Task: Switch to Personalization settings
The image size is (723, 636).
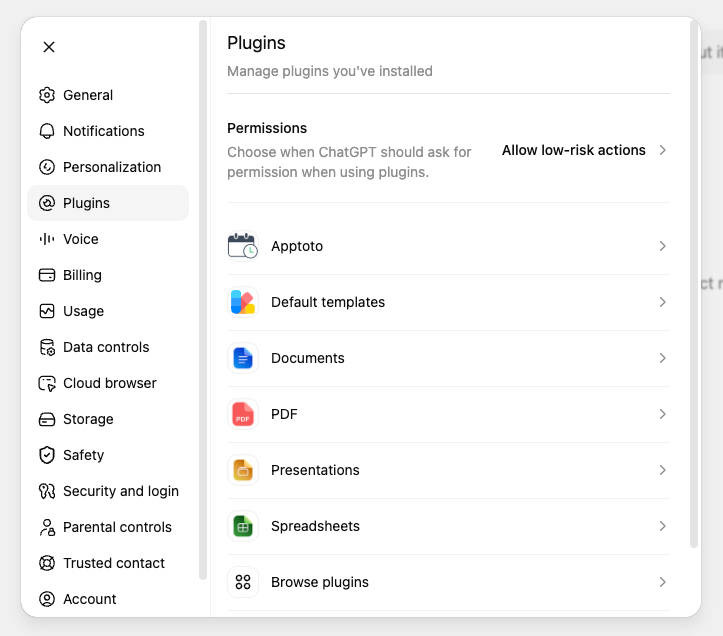Action: (x=108, y=167)
